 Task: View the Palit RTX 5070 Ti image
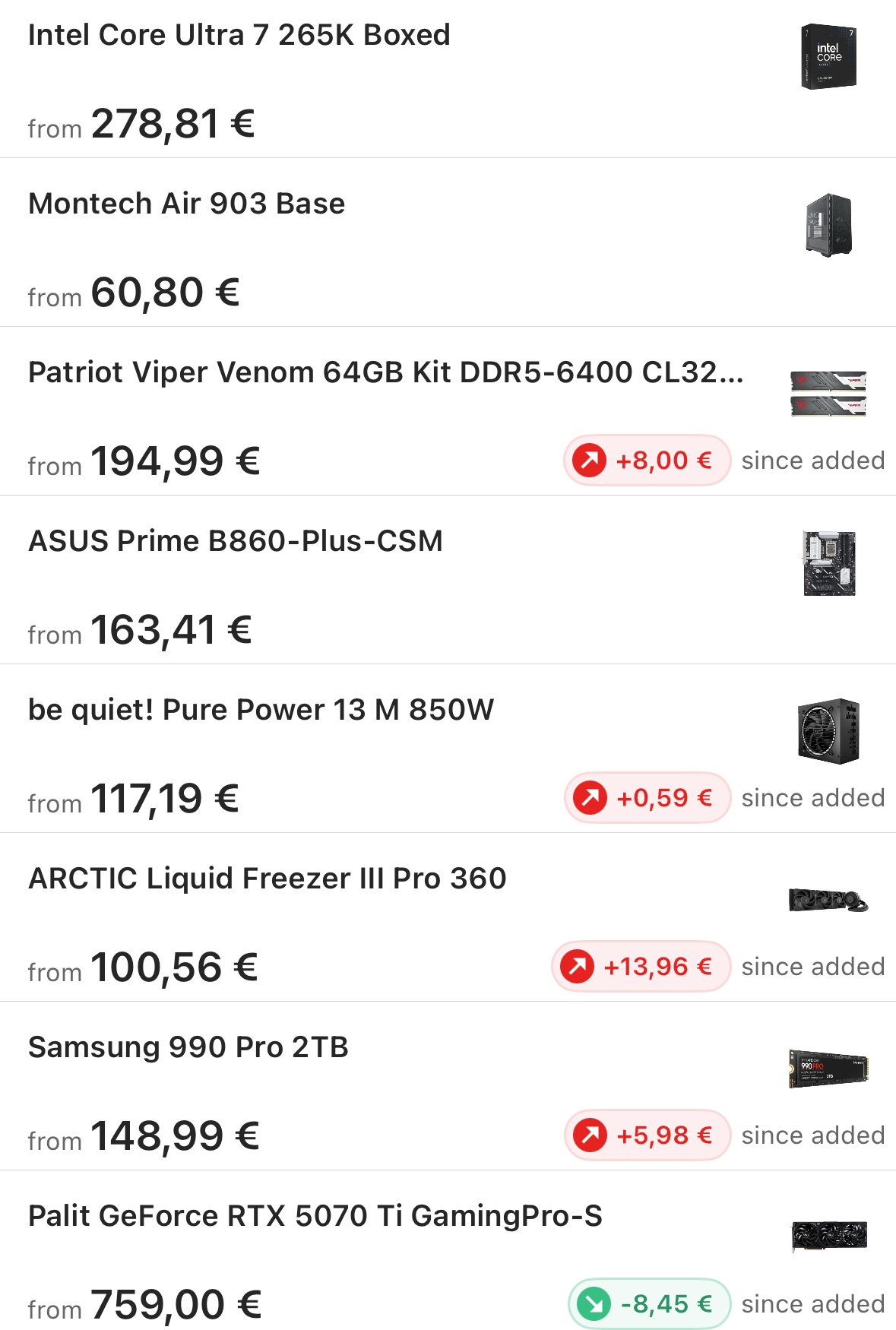829,1237
